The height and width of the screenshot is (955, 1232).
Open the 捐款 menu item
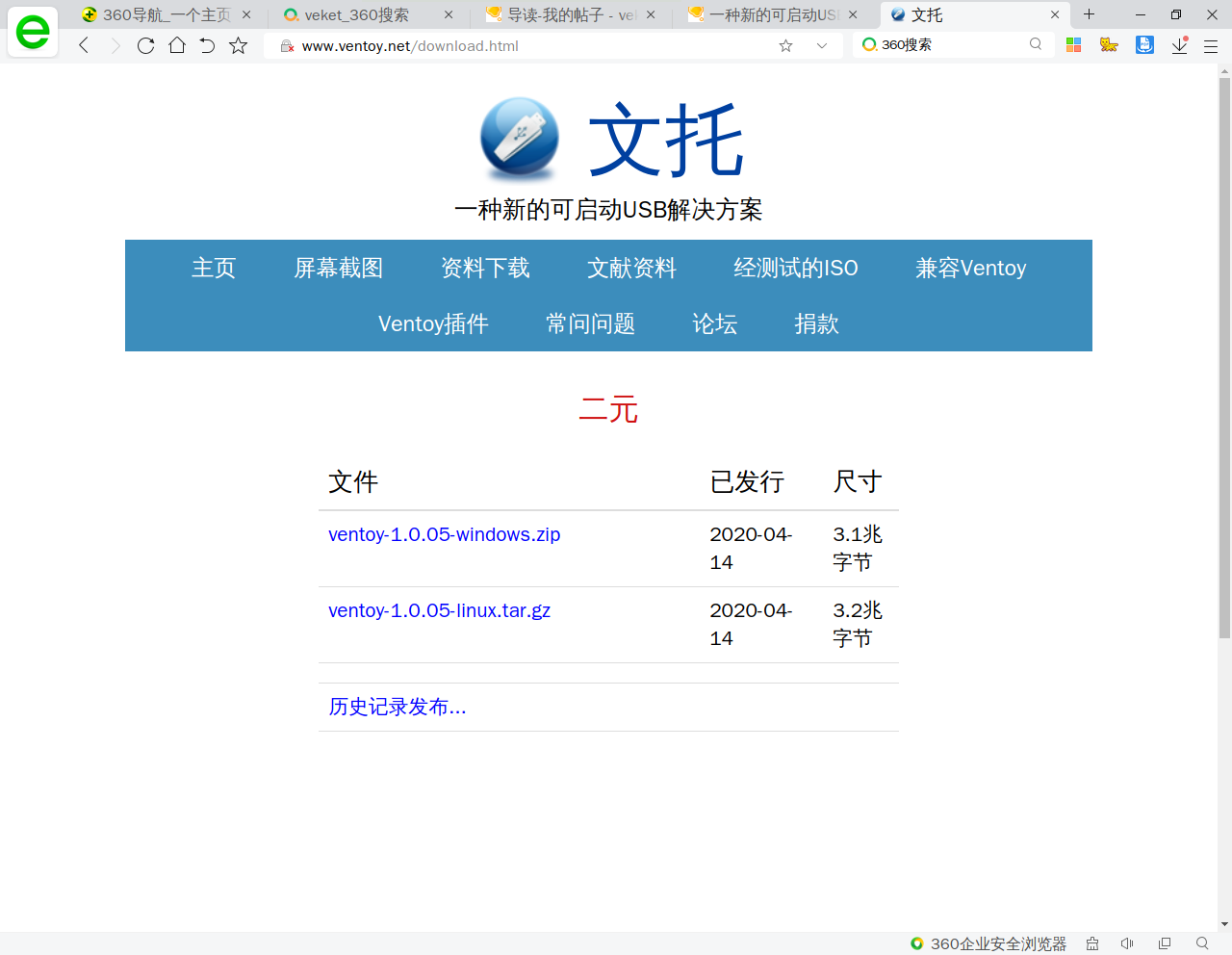(817, 323)
